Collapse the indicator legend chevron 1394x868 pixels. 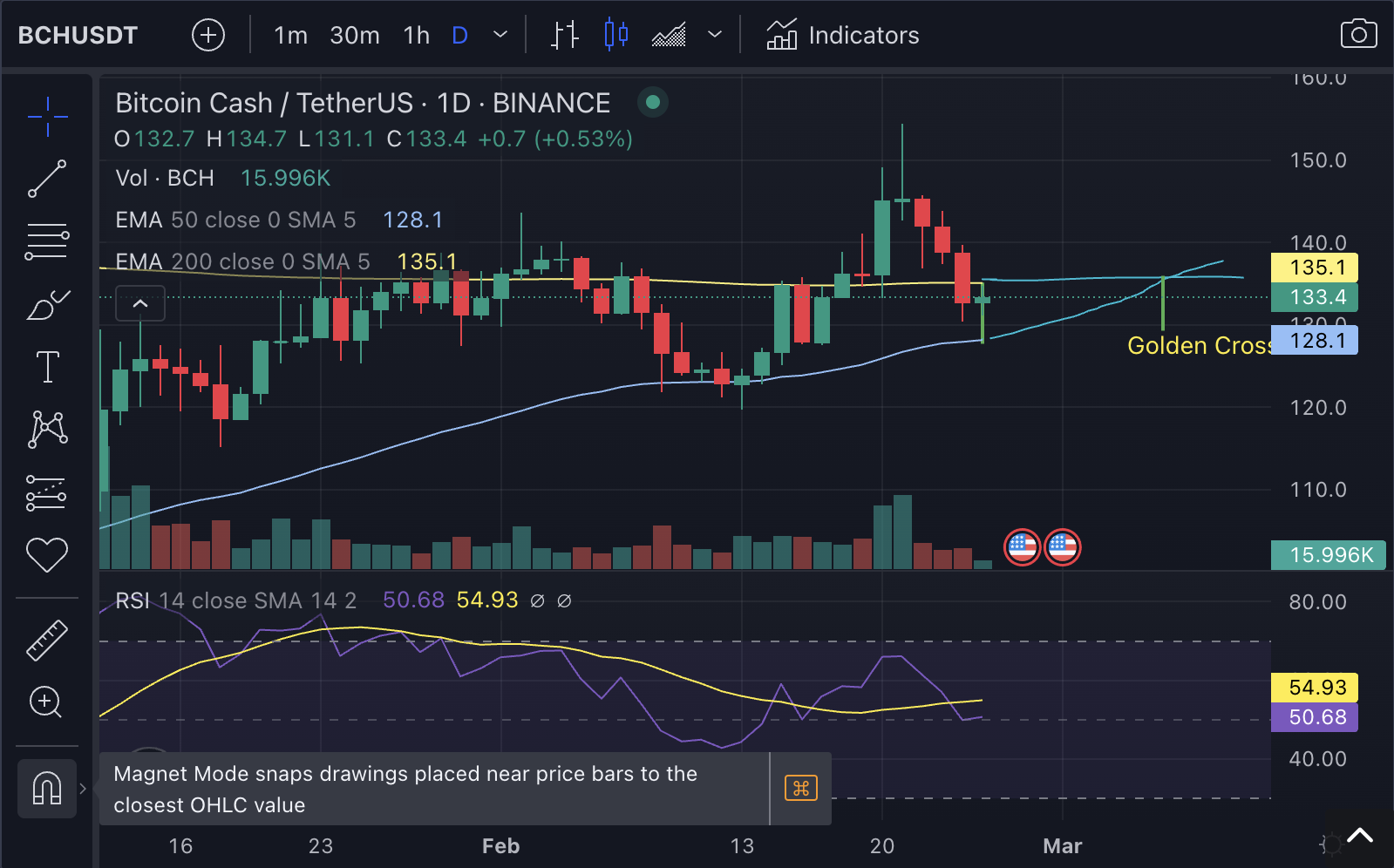click(x=140, y=304)
